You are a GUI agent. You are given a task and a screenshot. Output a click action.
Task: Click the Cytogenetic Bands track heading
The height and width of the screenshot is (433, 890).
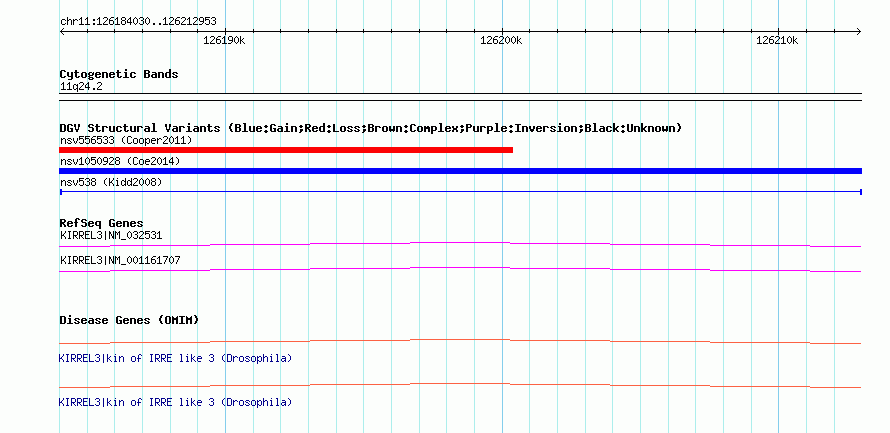point(119,74)
